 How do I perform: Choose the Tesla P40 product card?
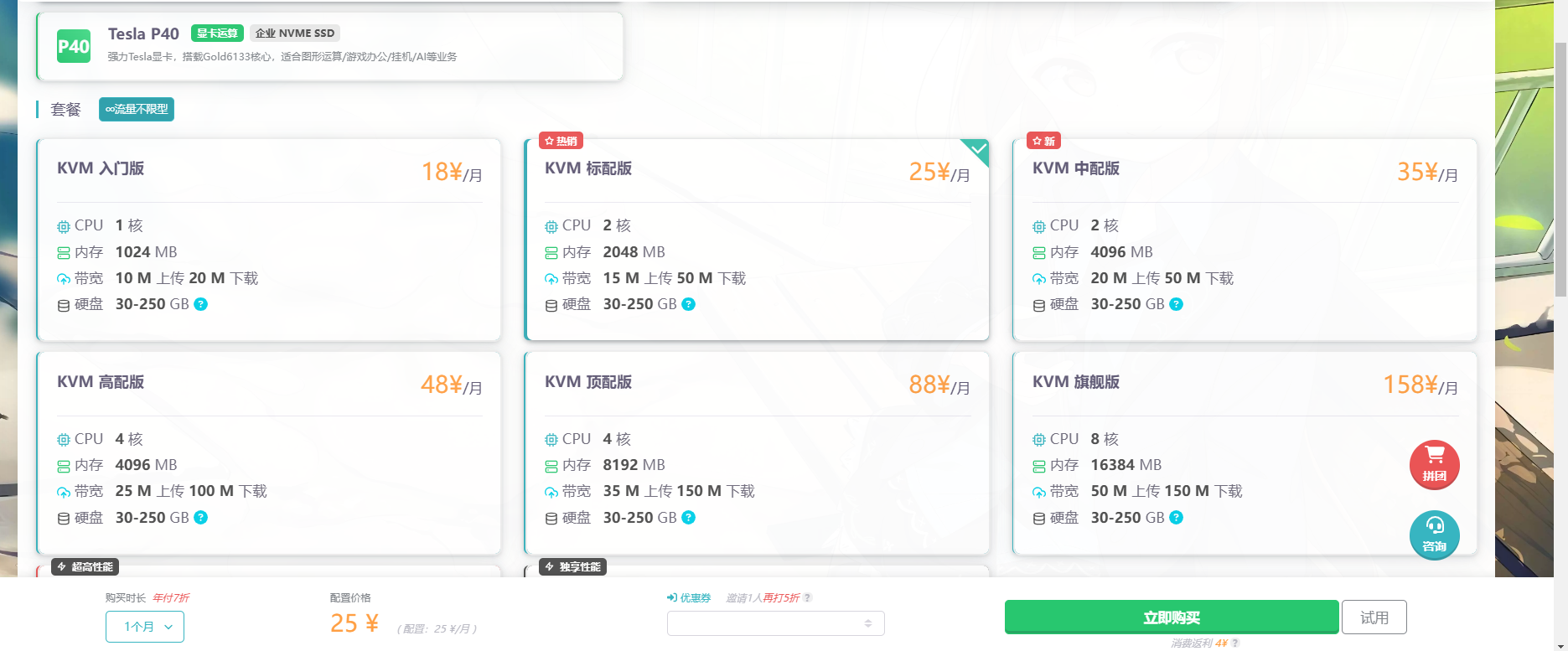[x=329, y=46]
